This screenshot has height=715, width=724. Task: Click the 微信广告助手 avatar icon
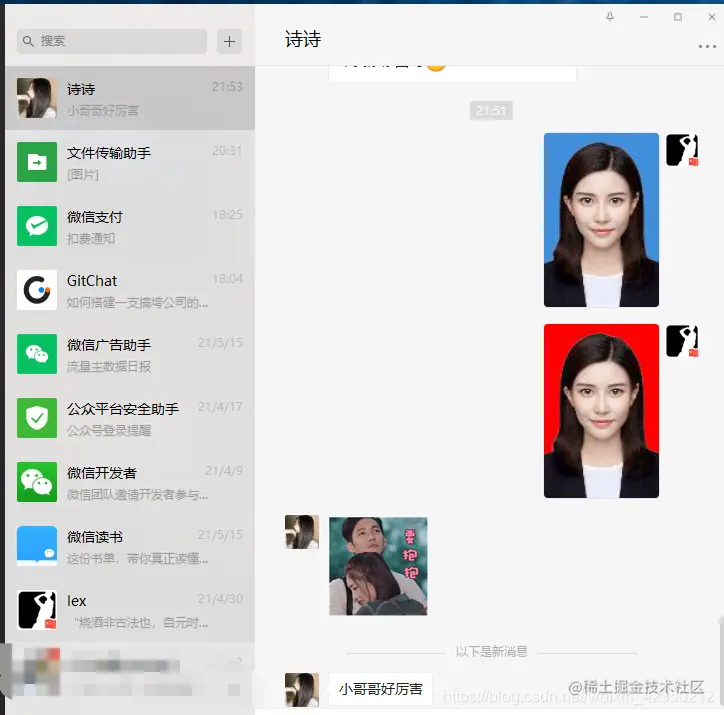[37, 354]
